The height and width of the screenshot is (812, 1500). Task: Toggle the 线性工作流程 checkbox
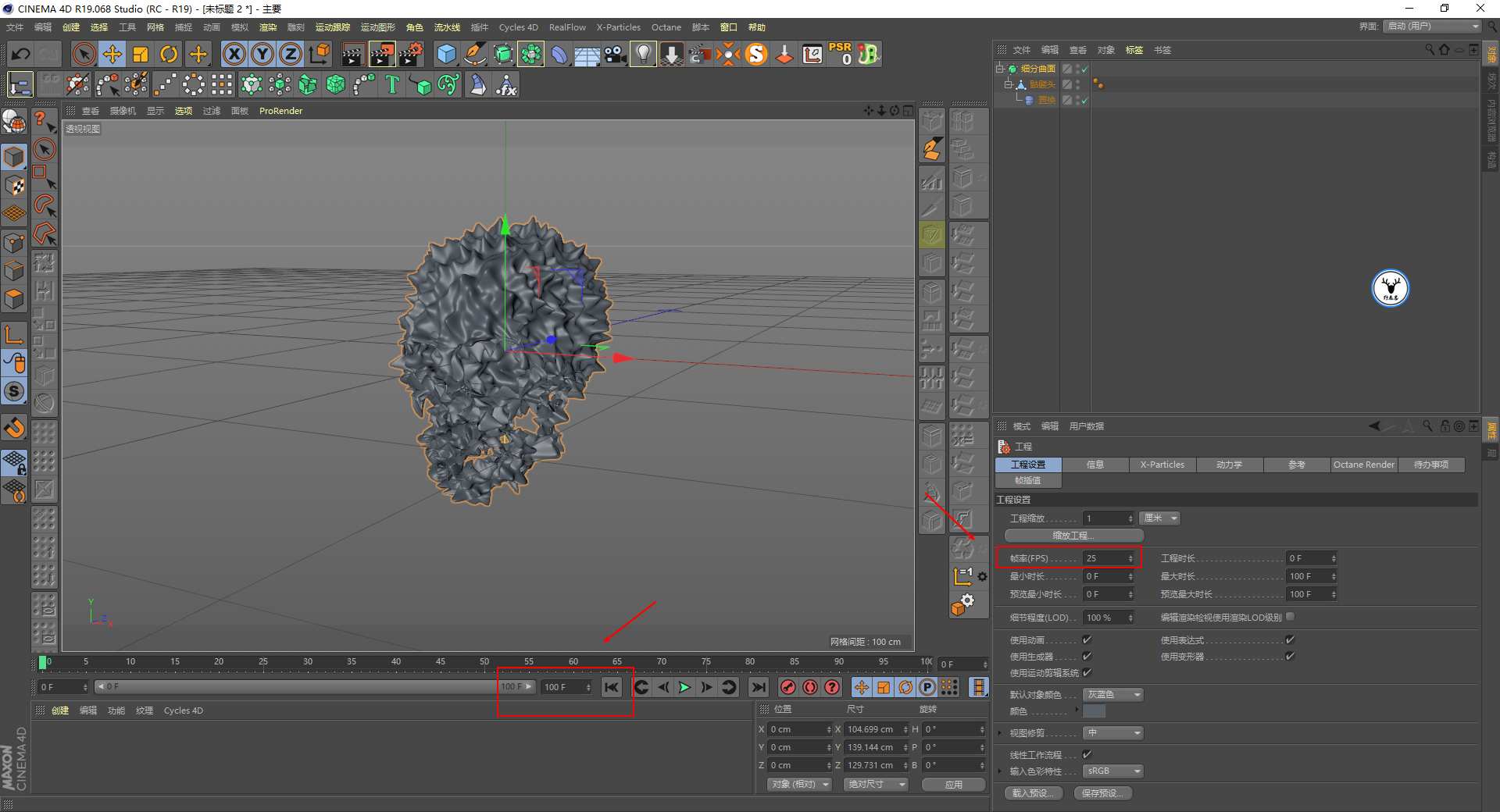1087,754
